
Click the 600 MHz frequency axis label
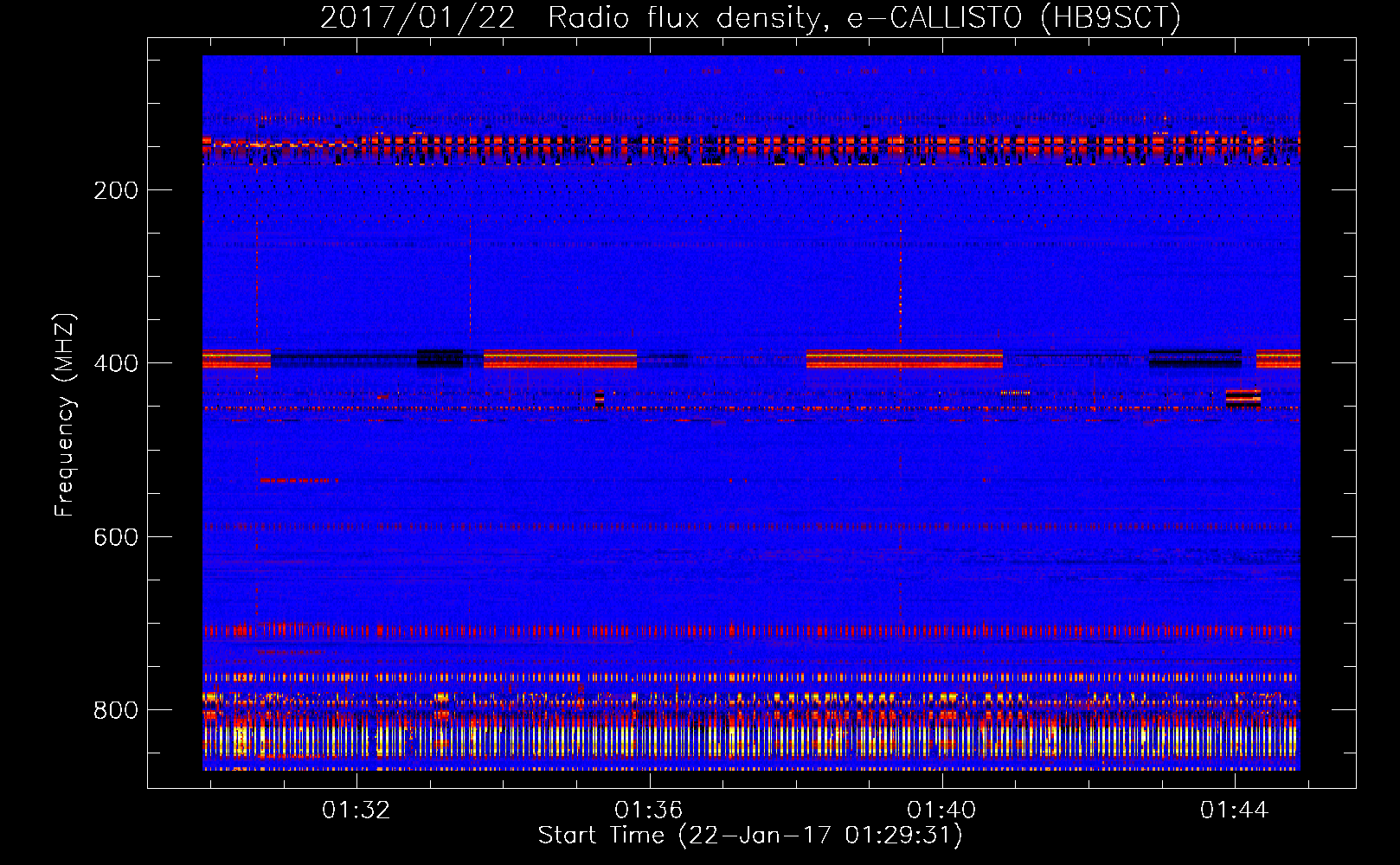pyautogui.click(x=116, y=537)
